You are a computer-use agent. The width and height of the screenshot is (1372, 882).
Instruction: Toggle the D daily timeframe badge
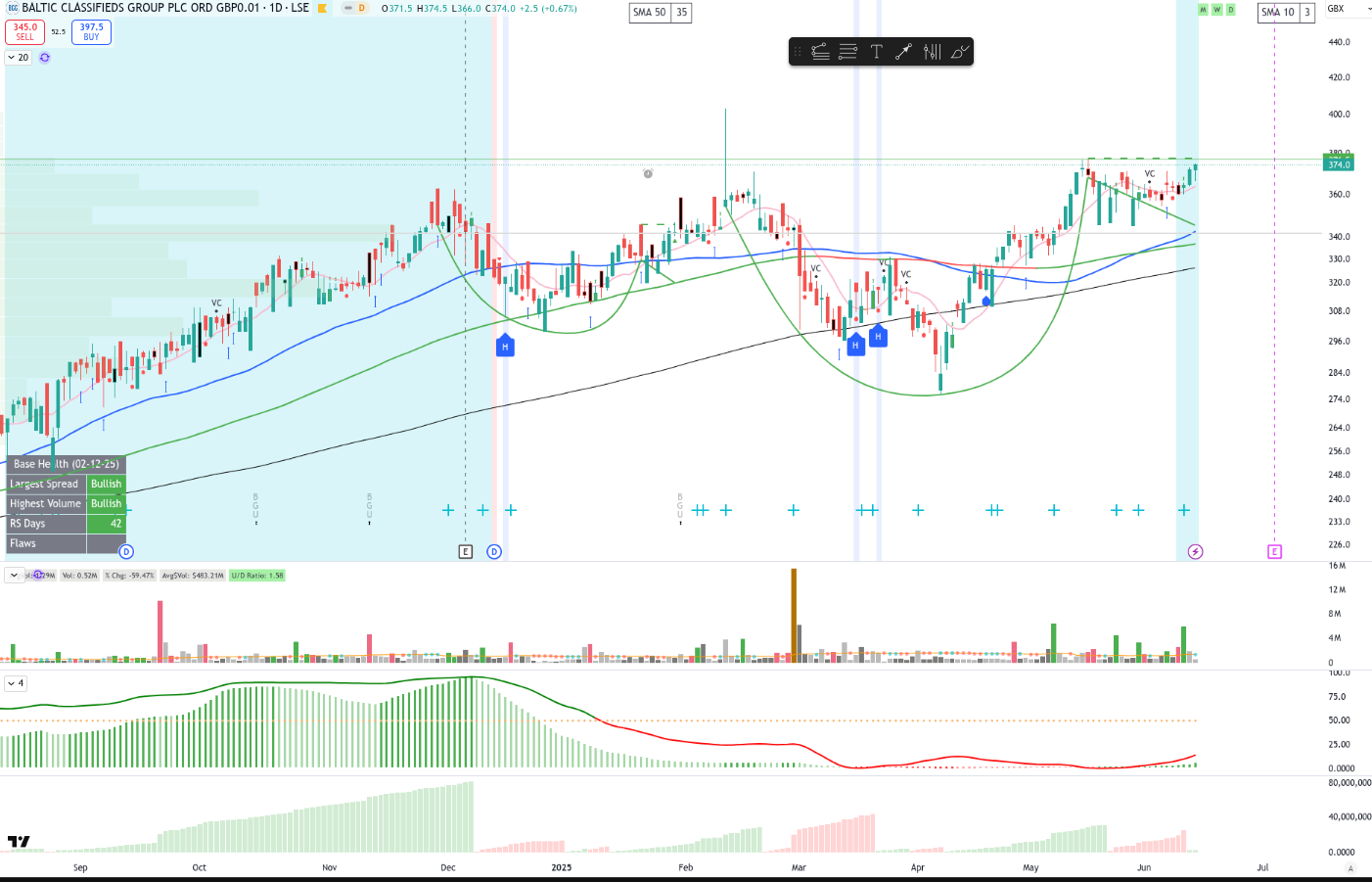coord(1230,10)
